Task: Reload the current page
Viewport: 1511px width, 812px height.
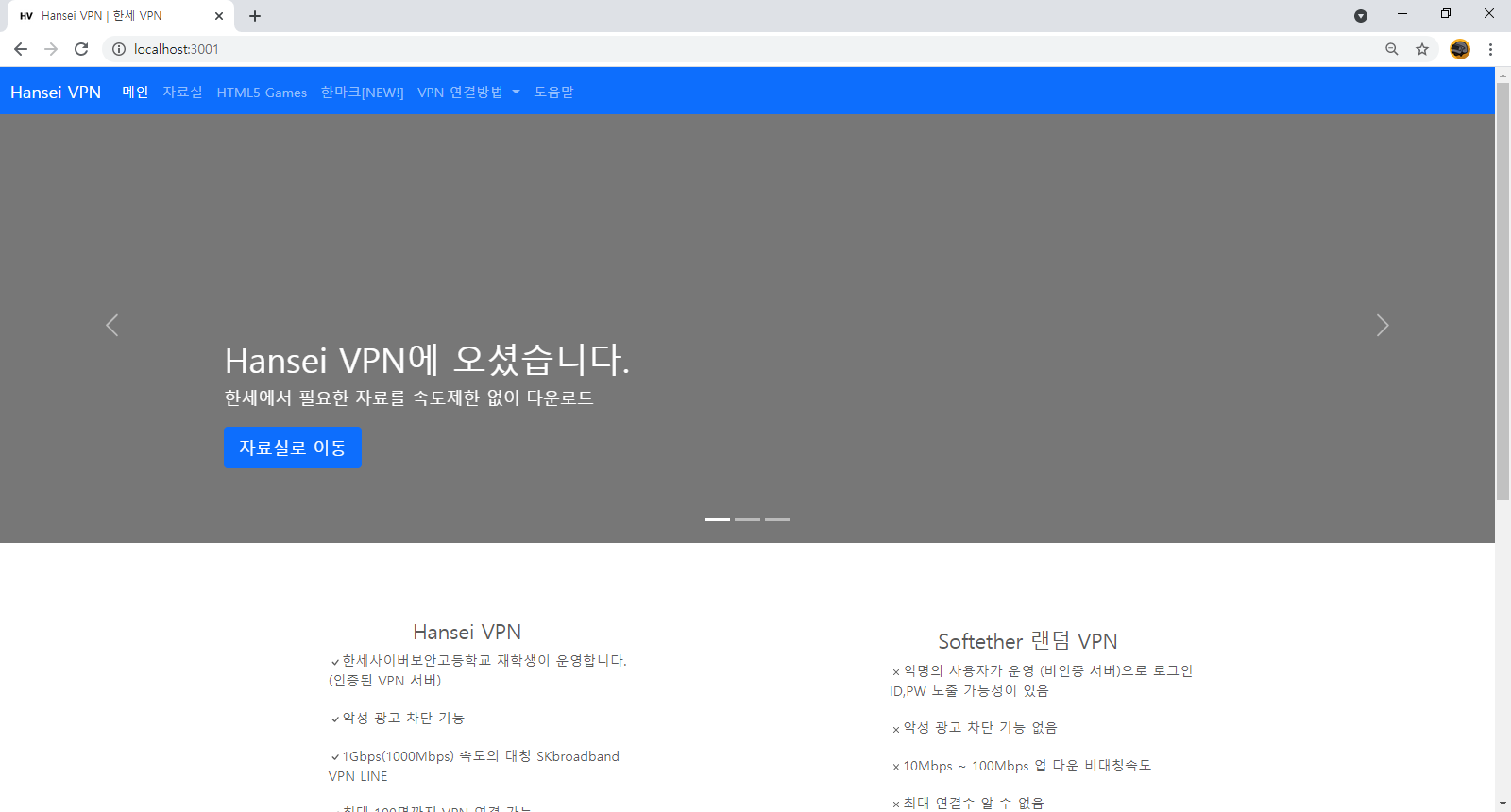Action: click(x=81, y=49)
